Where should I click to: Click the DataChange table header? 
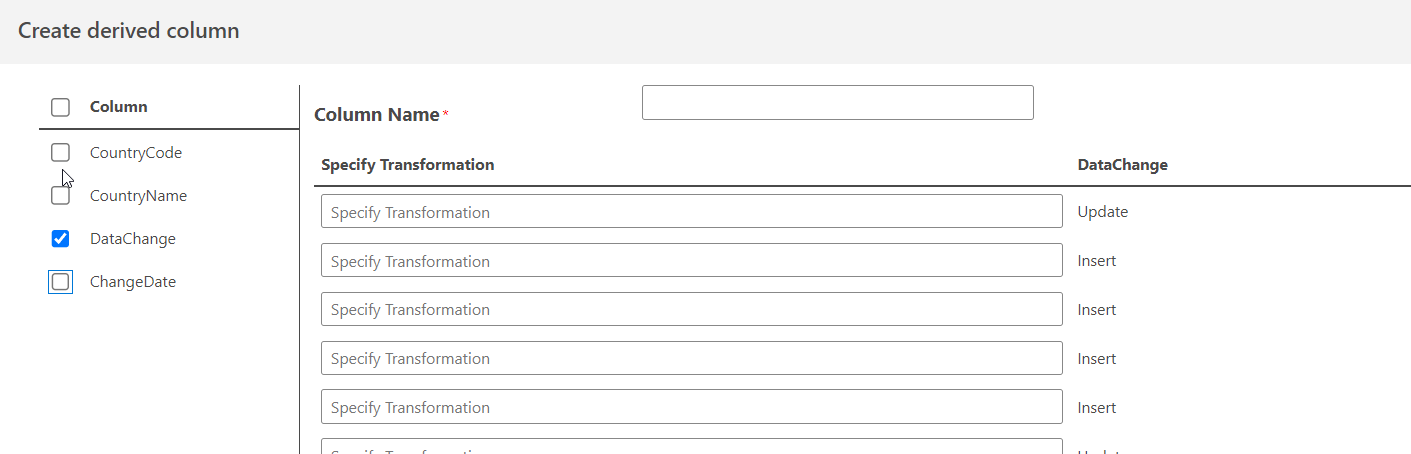point(1122,165)
